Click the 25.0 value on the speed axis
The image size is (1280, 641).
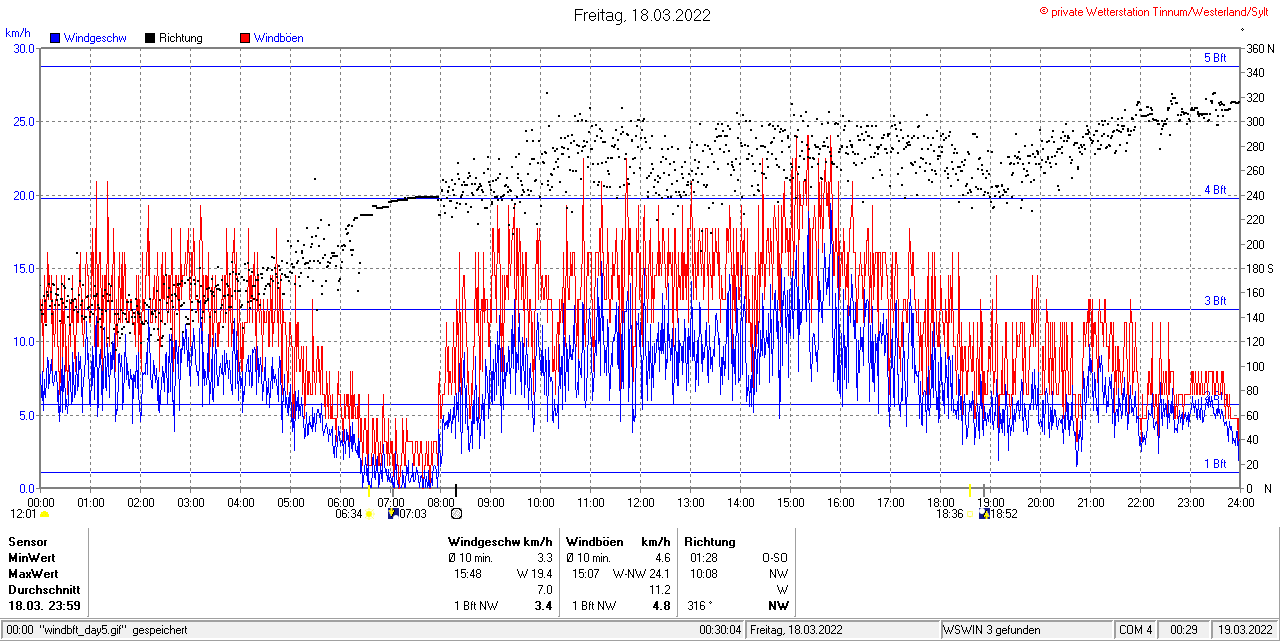tap(24, 121)
